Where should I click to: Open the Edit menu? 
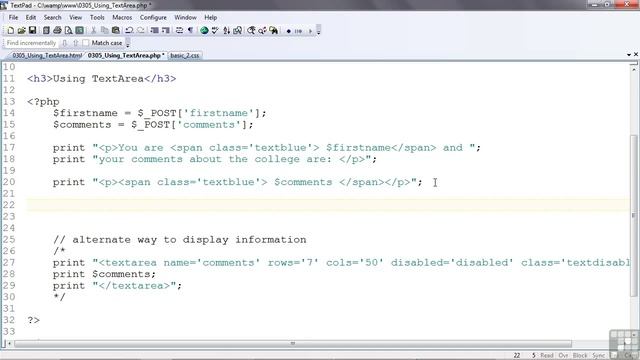pos(31,18)
